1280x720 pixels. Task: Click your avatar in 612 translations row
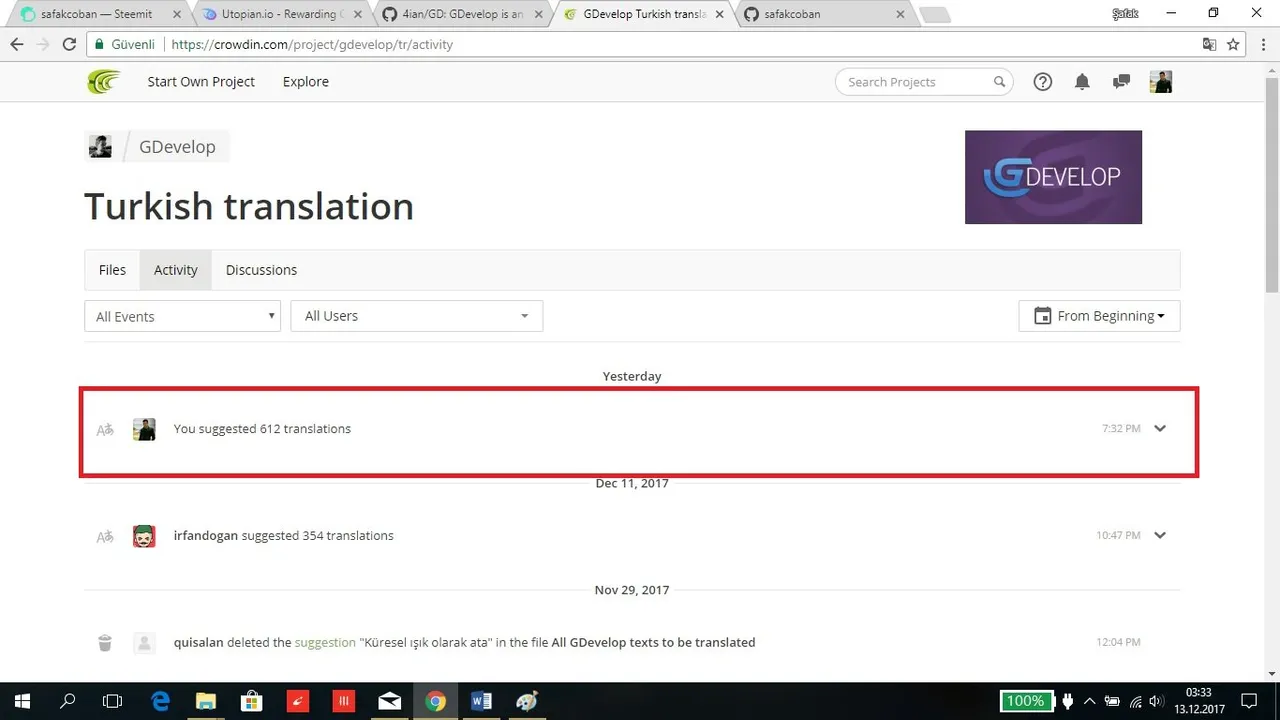click(x=144, y=429)
